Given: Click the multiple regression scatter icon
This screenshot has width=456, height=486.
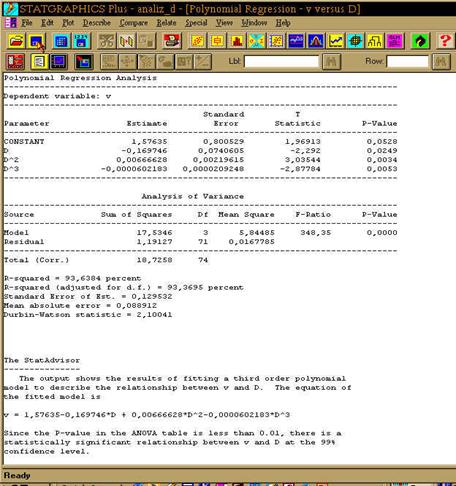Looking at the screenshot, I should pos(276,41).
